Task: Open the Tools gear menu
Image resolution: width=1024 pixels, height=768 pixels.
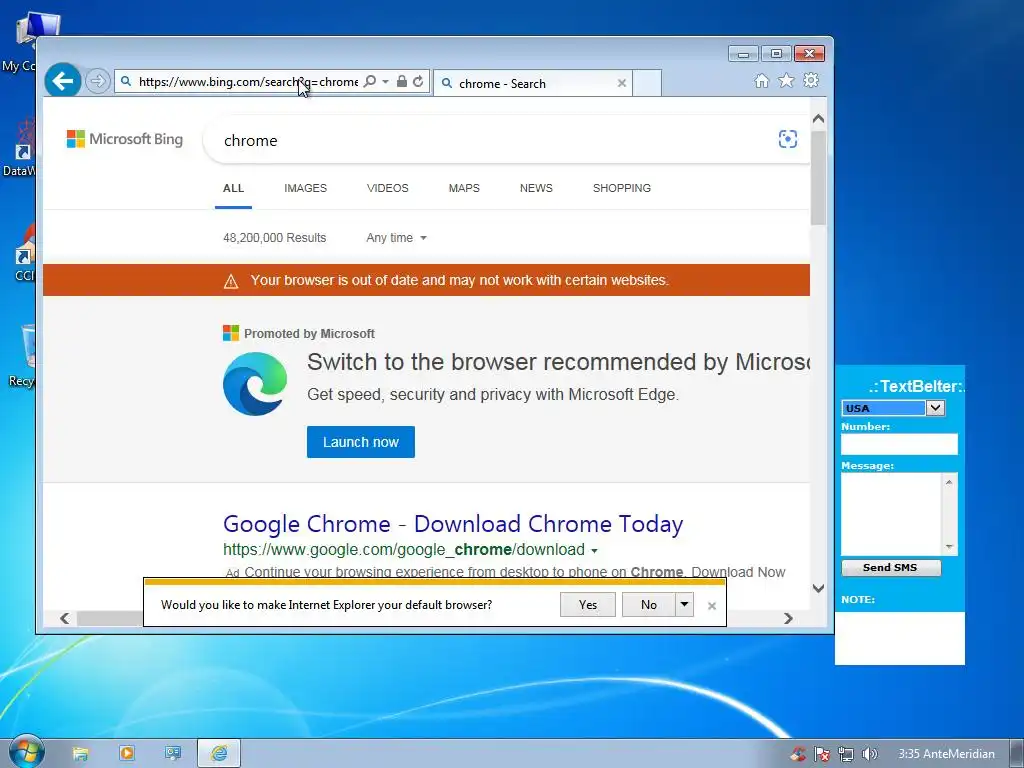Action: pyautogui.click(x=811, y=80)
